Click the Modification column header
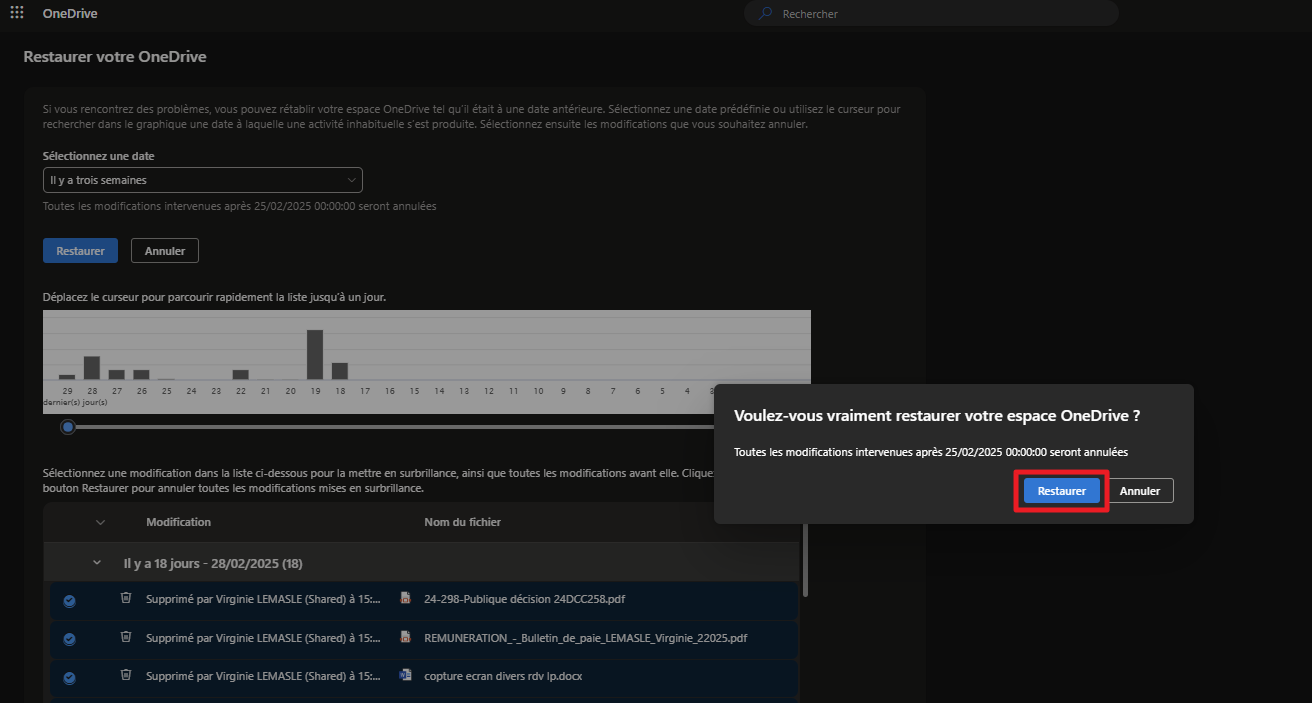This screenshot has width=1312, height=703. click(x=178, y=522)
